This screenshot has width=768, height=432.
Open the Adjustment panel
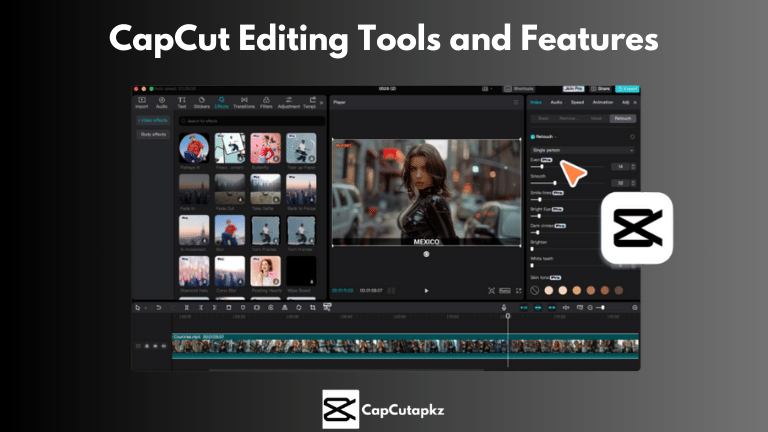coord(289,102)
